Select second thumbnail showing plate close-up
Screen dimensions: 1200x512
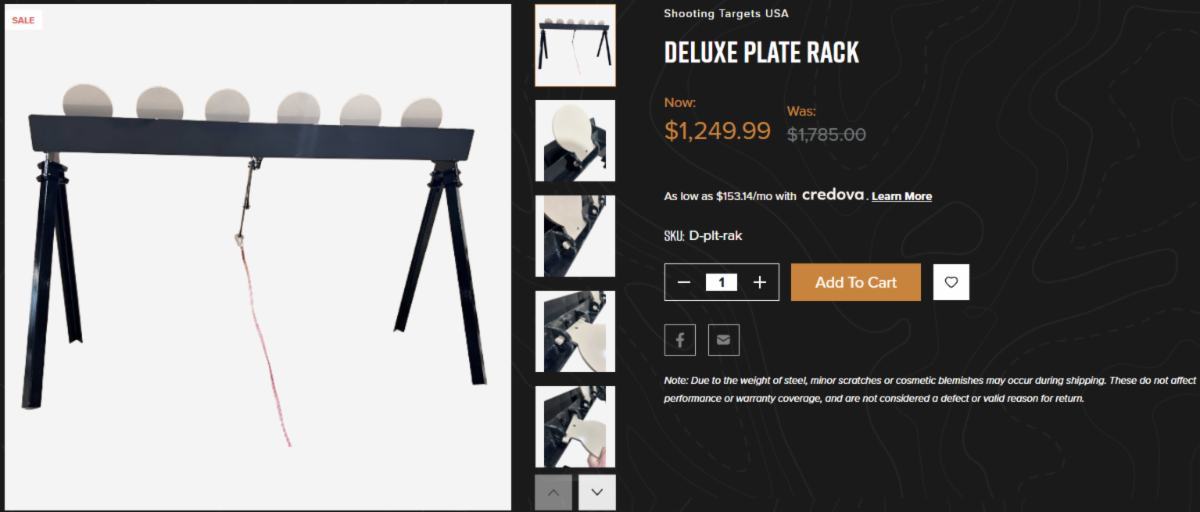coord(576,141)
